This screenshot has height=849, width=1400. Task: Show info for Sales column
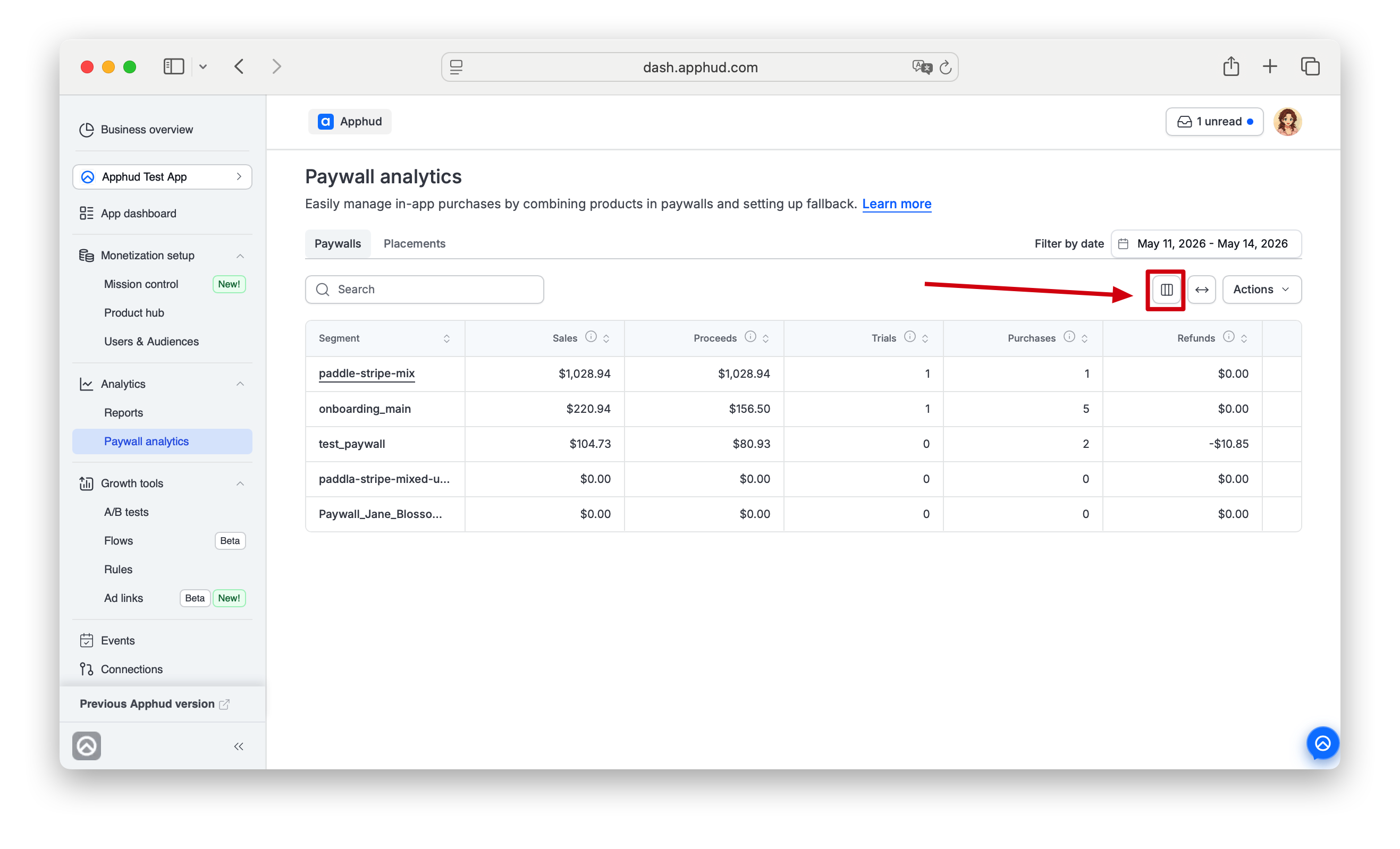tap(591, 337)
